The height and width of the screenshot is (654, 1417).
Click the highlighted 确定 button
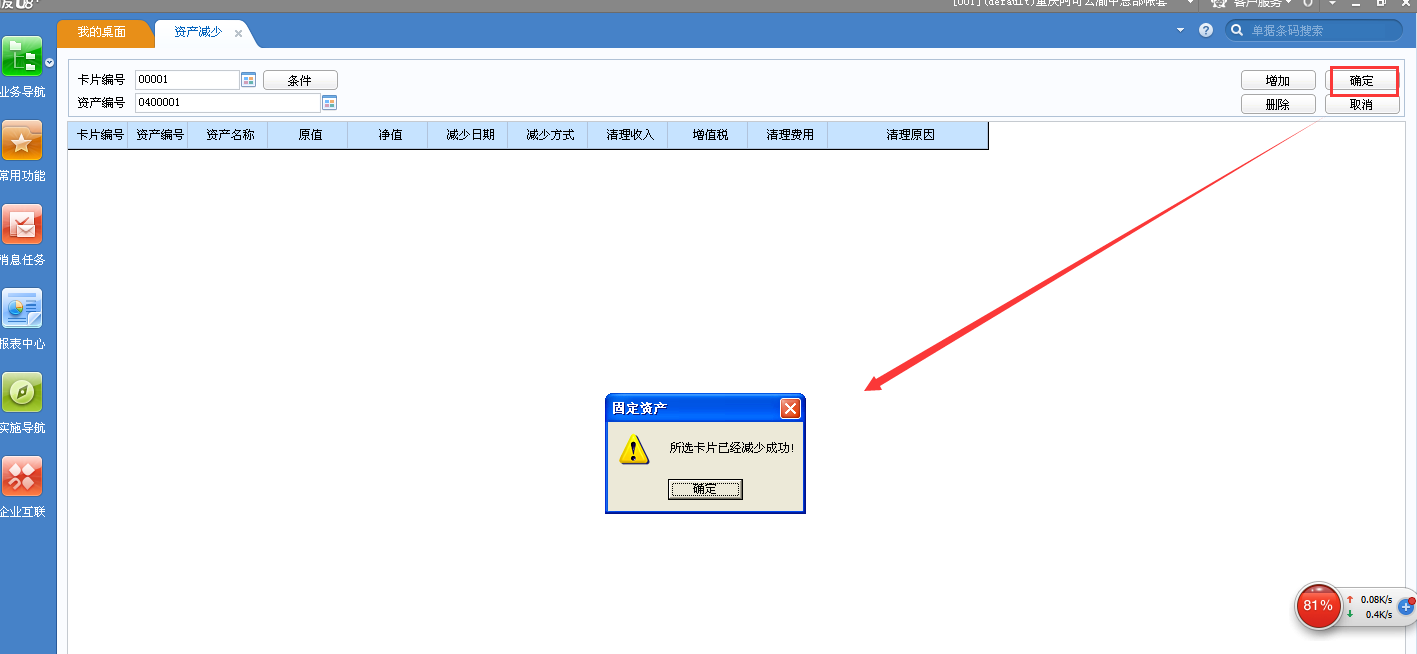[1362, 80]
